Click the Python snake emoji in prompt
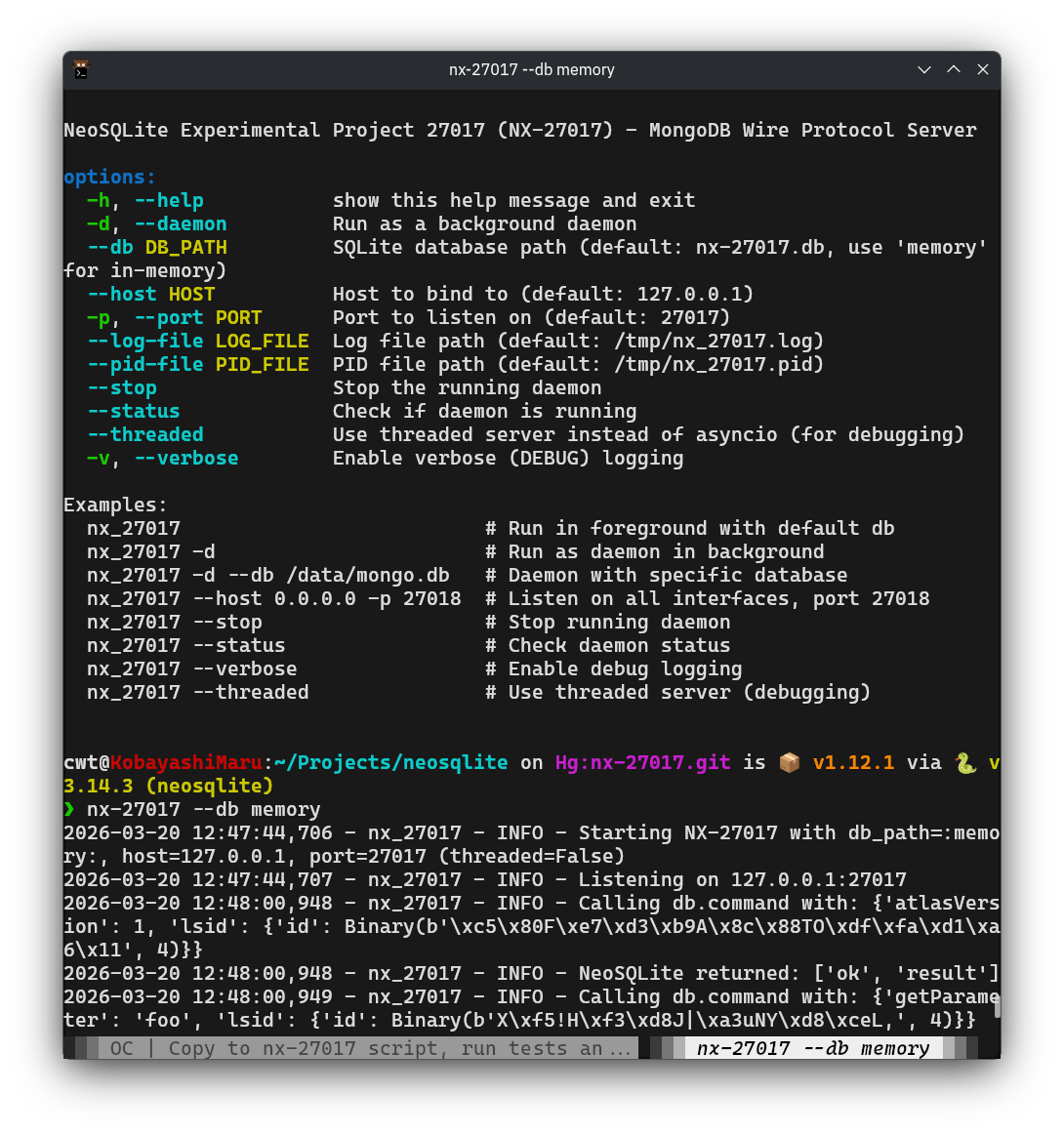Screen dimensions: 1064x1134 (965, 763)
